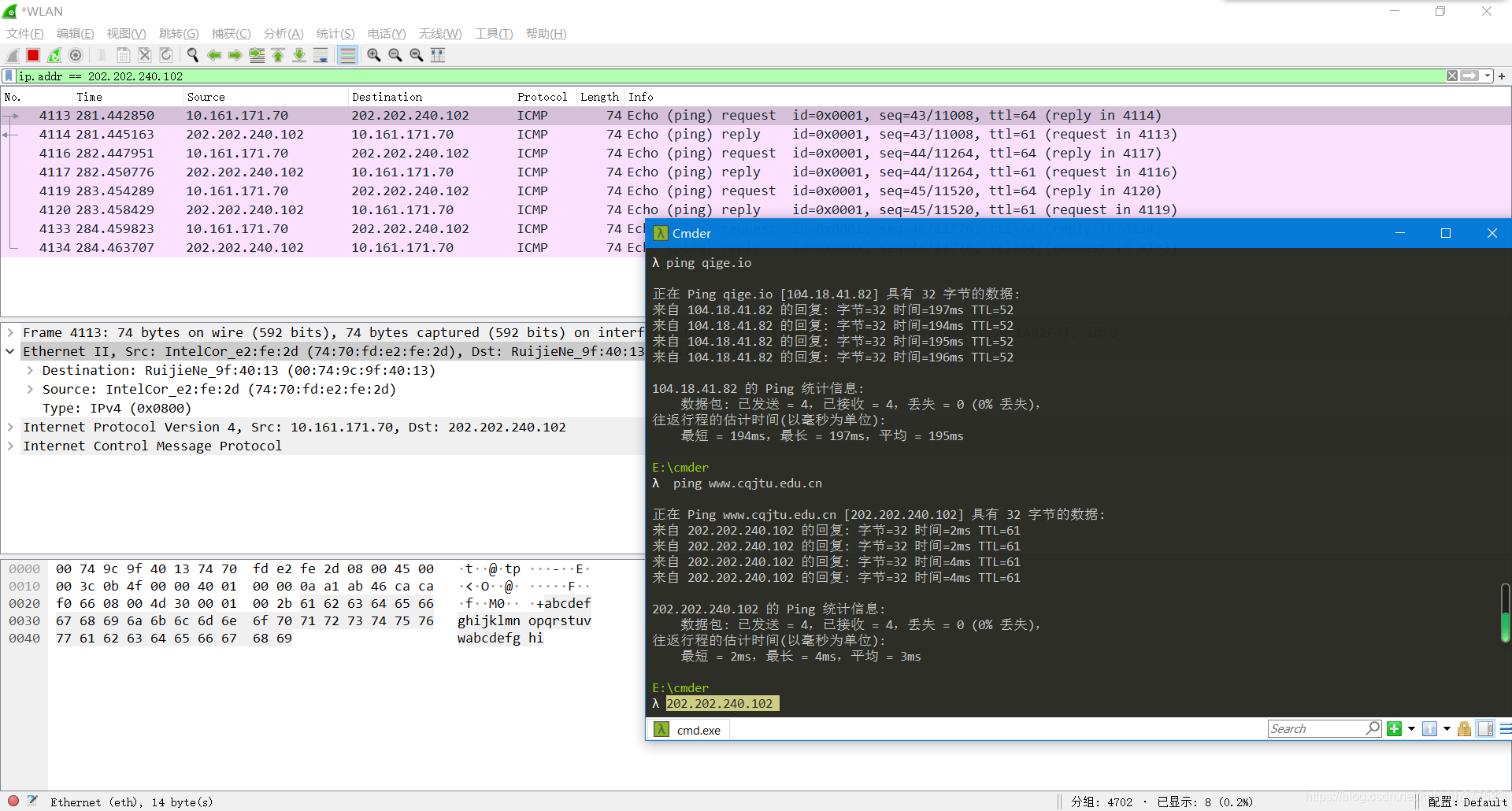Open the 视图(V) menu
The height and width of the screenshot is (811, 1512).
[x=127, y=34]
